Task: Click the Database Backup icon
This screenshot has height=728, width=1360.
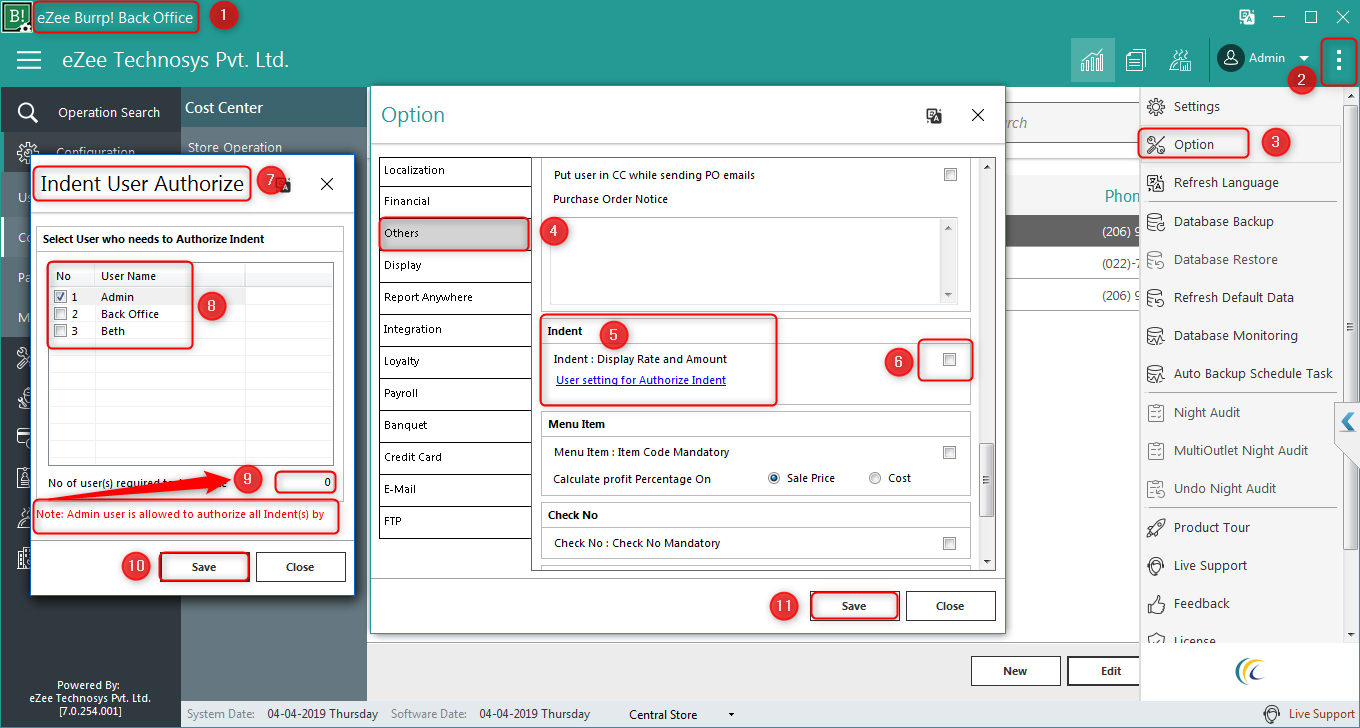Action: pyautogui.click(x=1156, y=221)
